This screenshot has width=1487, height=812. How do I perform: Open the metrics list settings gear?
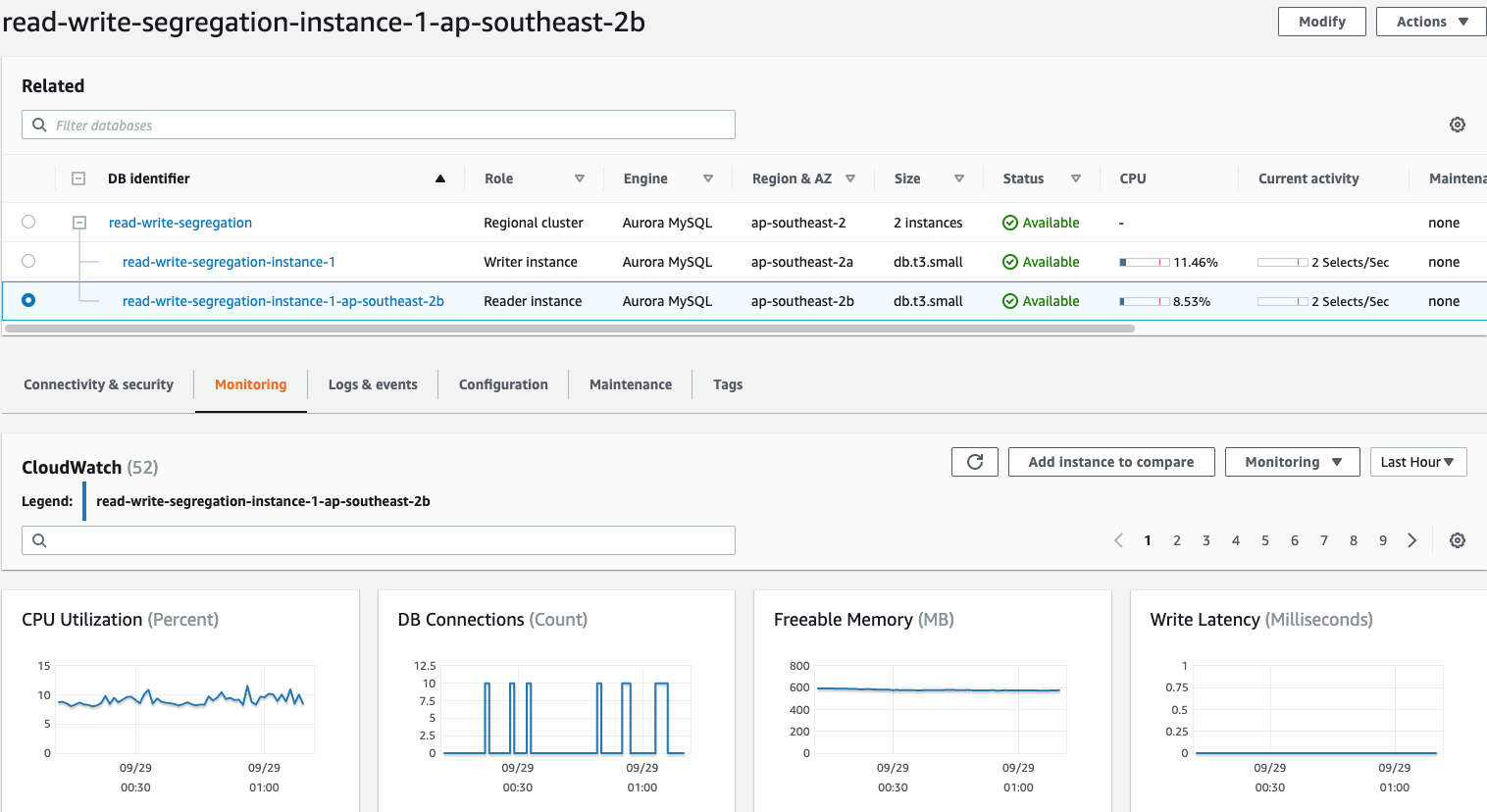point(1457,539)
